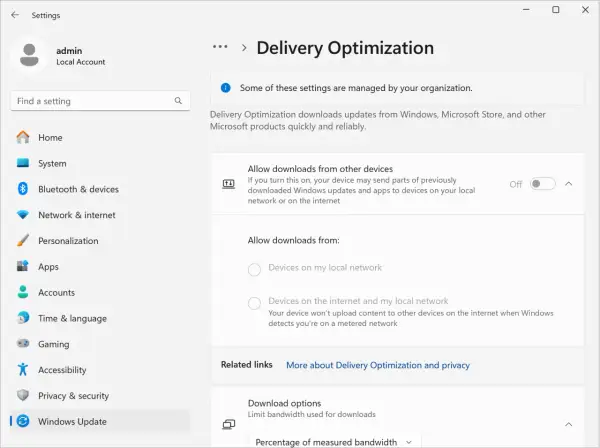
Task: Open the Home settings page
Action: click(100, 137)
